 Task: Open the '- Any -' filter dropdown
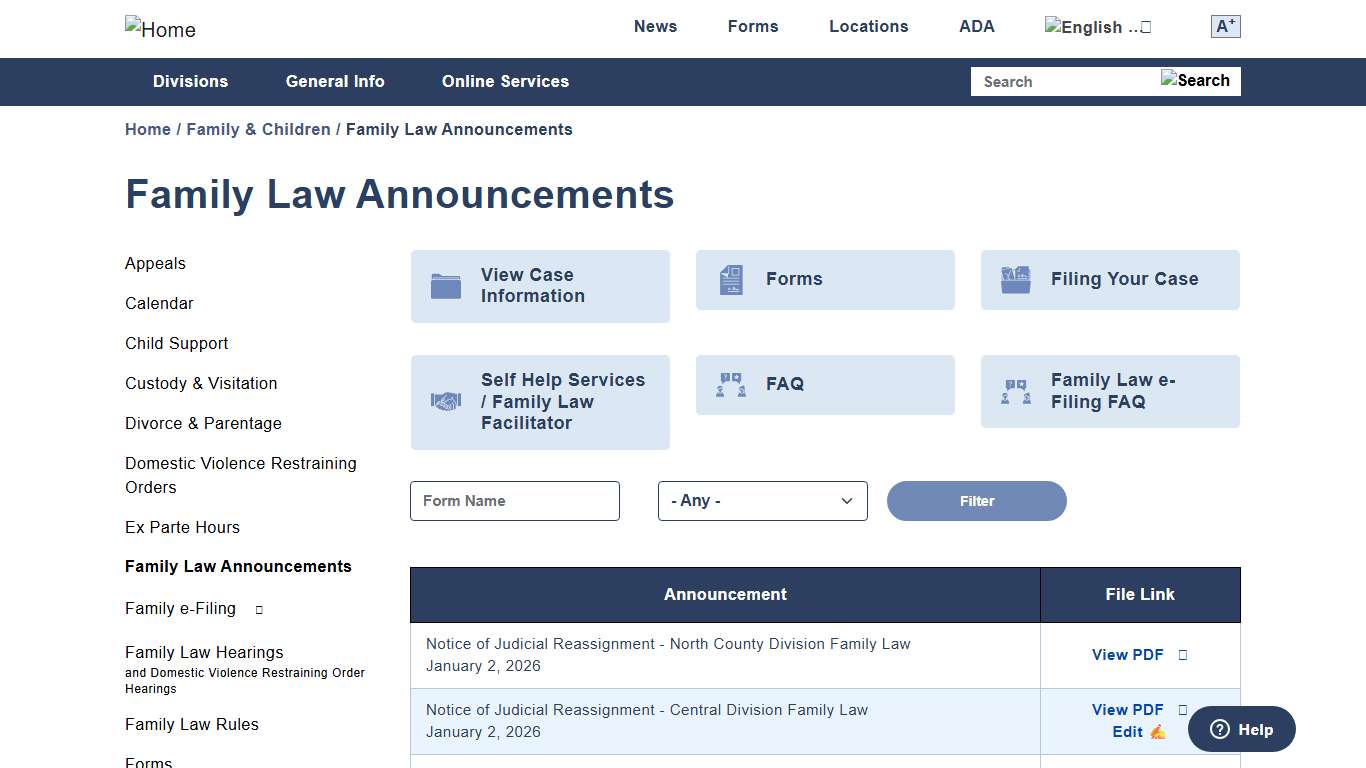(x=762, y=500)
